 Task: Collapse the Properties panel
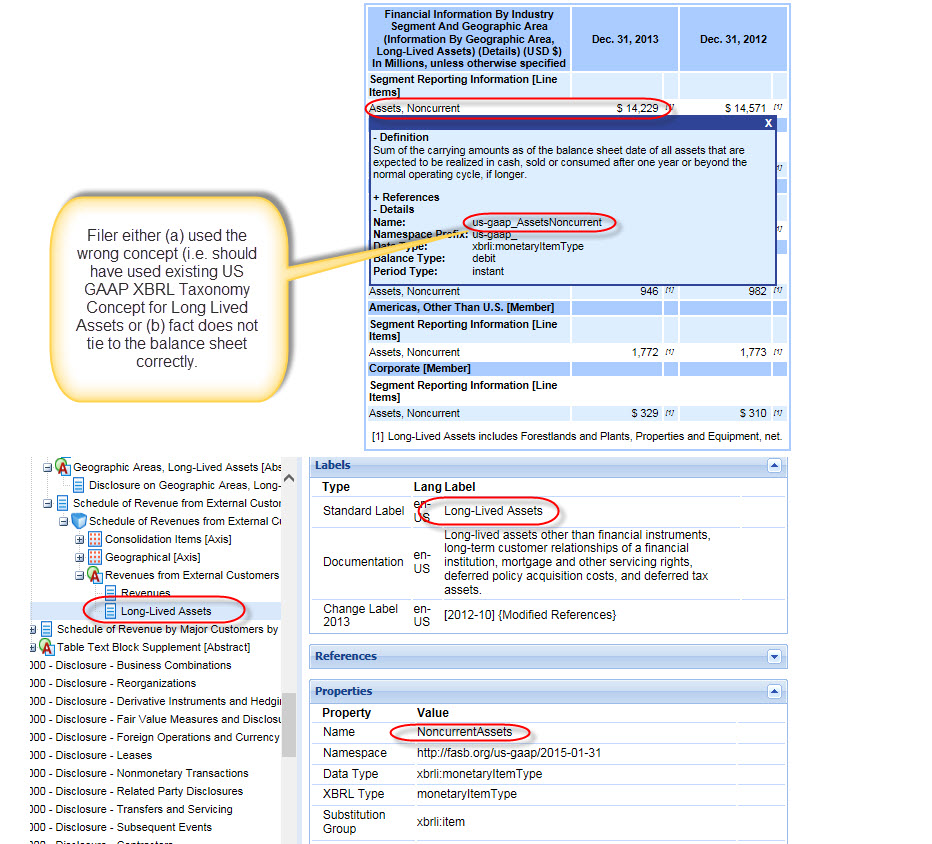coord(774,691)
